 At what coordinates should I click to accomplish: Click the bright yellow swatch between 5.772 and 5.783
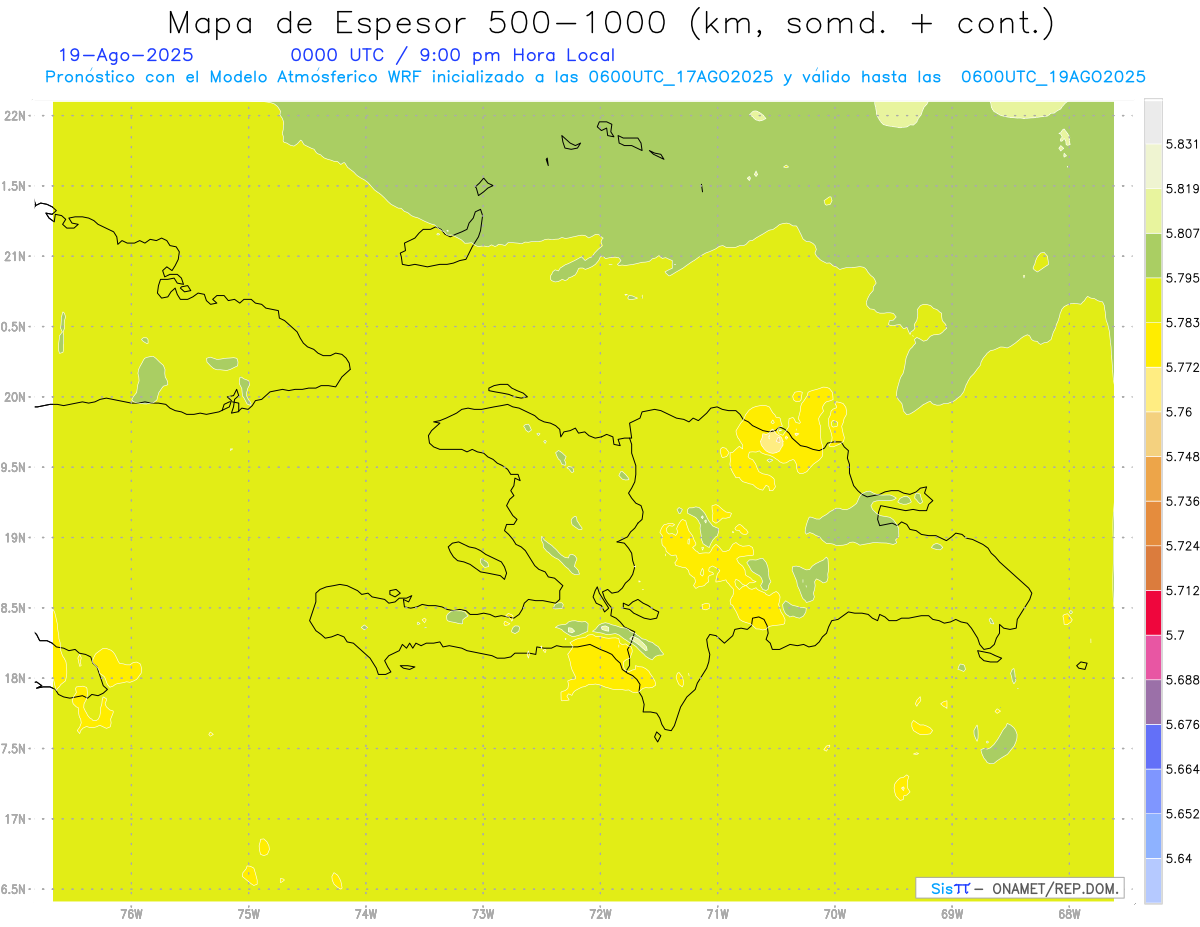(x=1153, y=344)
